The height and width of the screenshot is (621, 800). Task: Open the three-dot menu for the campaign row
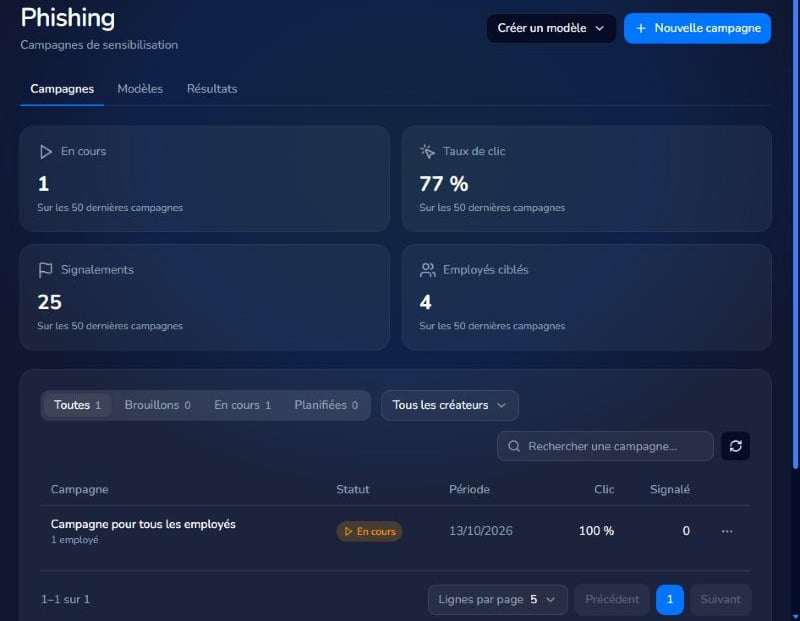727,531
